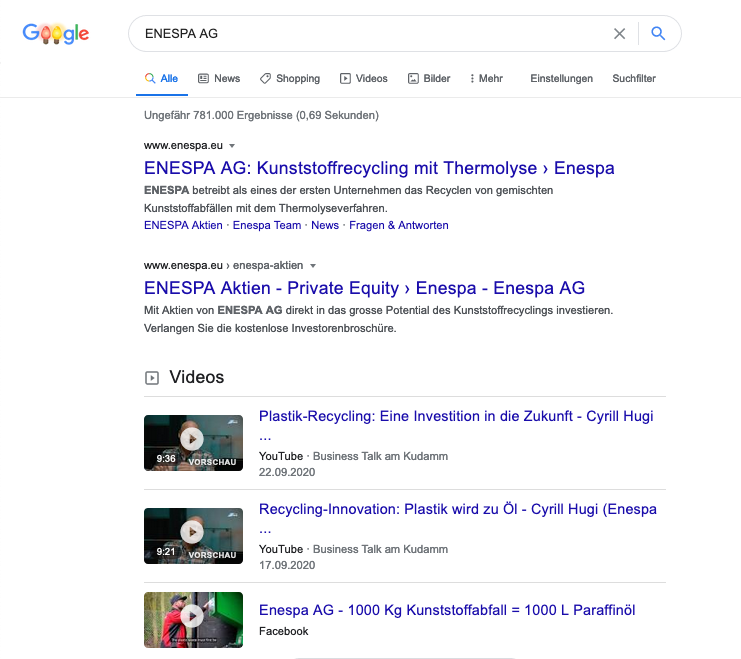
Task: Open the News sitelink under first result
Action: (325, 225)
